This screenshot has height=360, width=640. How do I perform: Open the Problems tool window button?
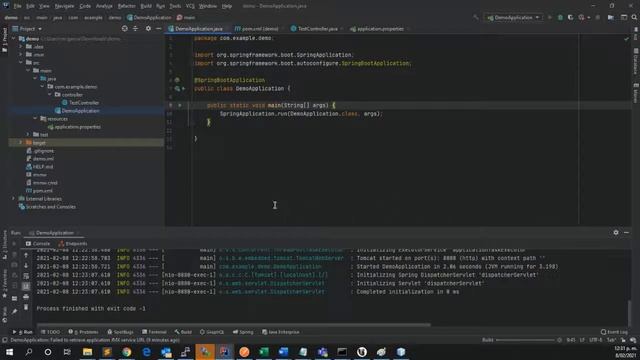tap(83, 332)
